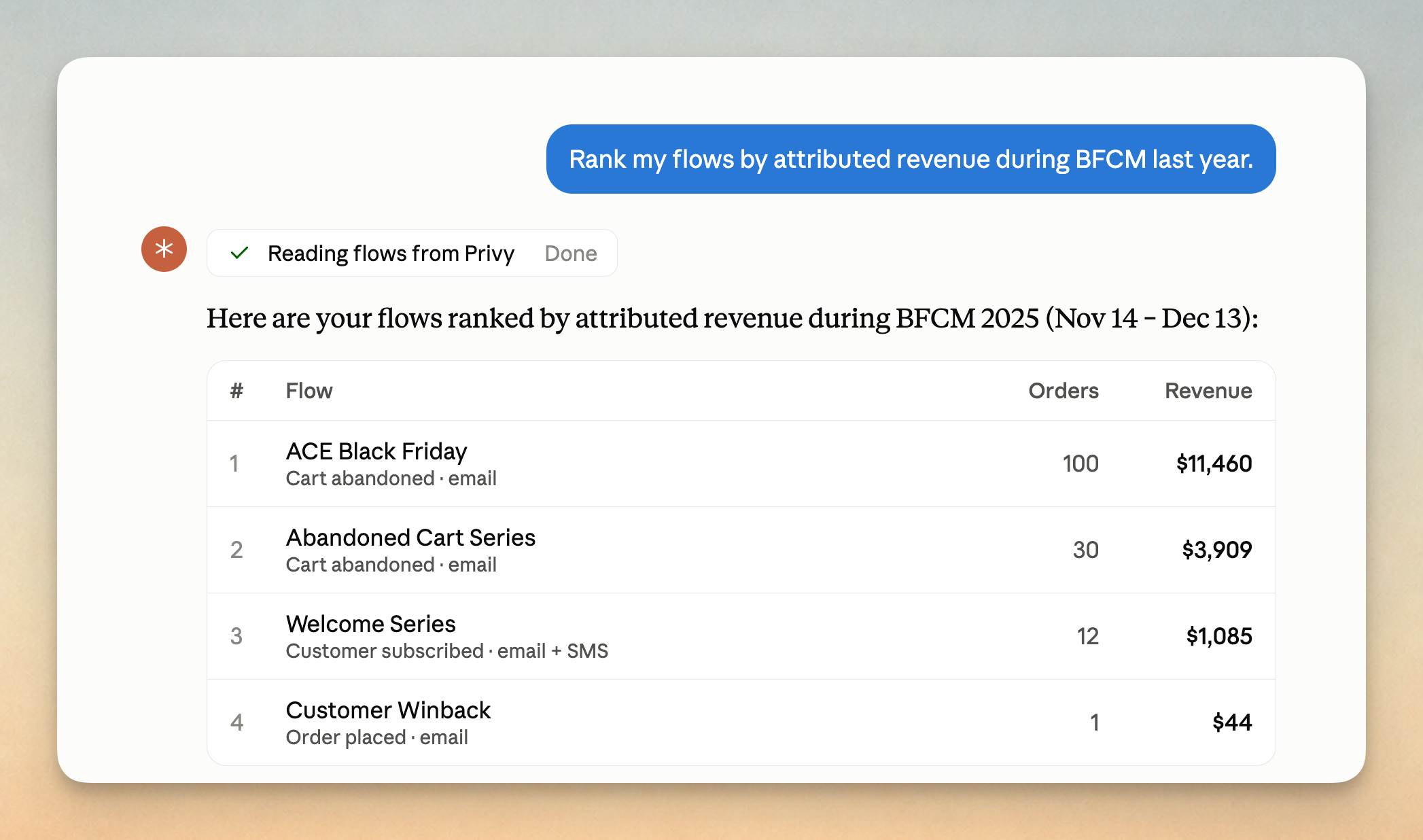Screen dimensions: 1423x840
Task: Click the order count 30
Action: coord(1085,550)
